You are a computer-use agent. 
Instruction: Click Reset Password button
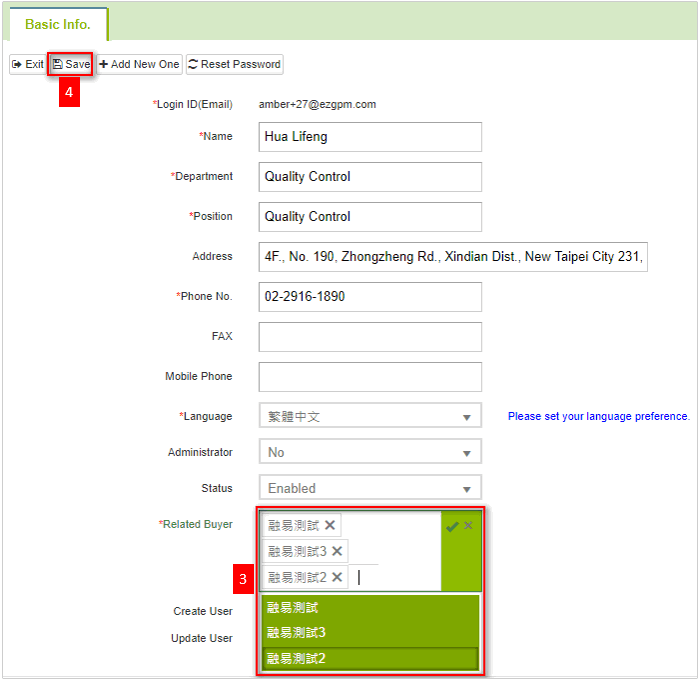point(234,64)
